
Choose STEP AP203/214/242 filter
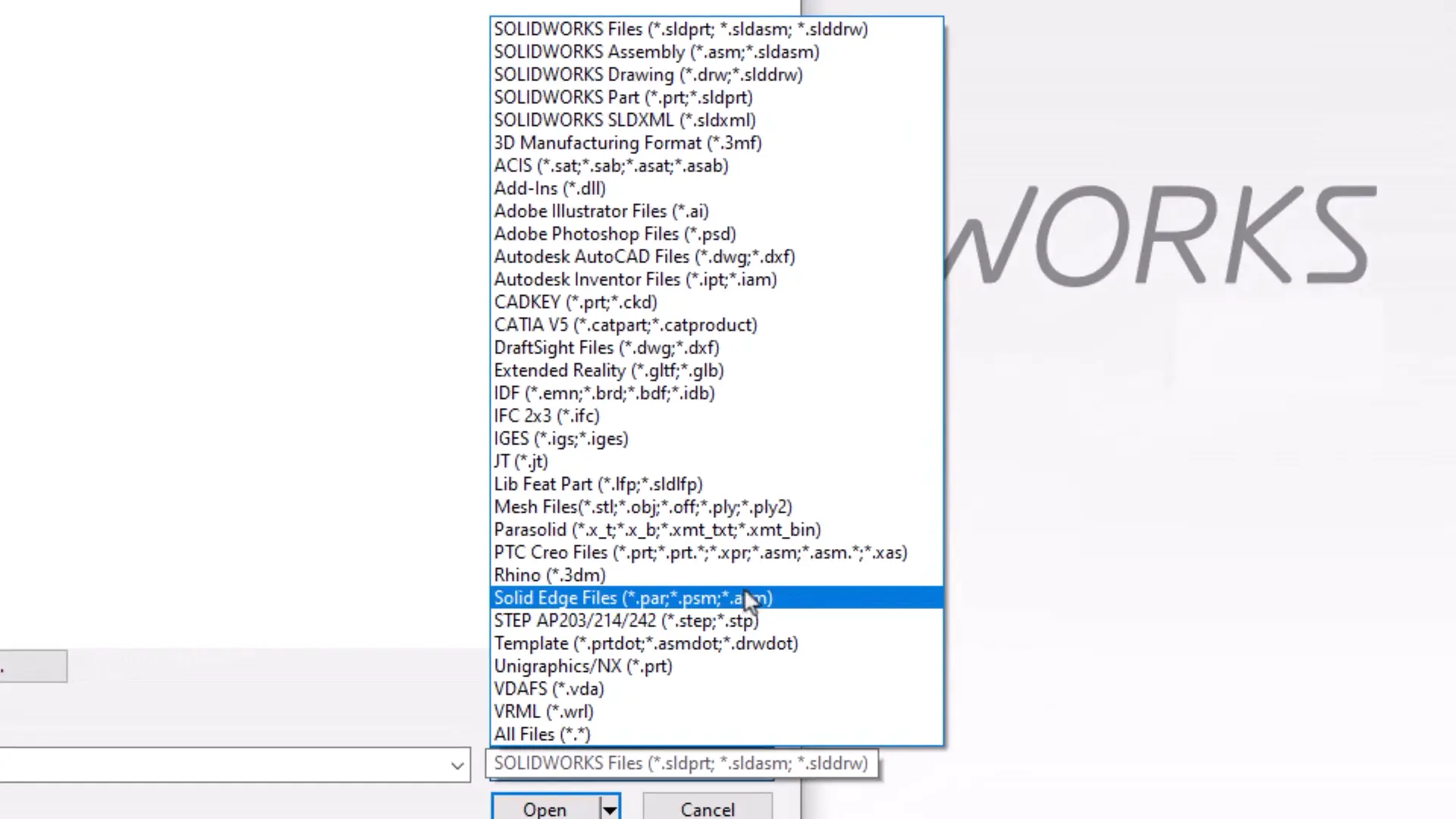(626, 620)
